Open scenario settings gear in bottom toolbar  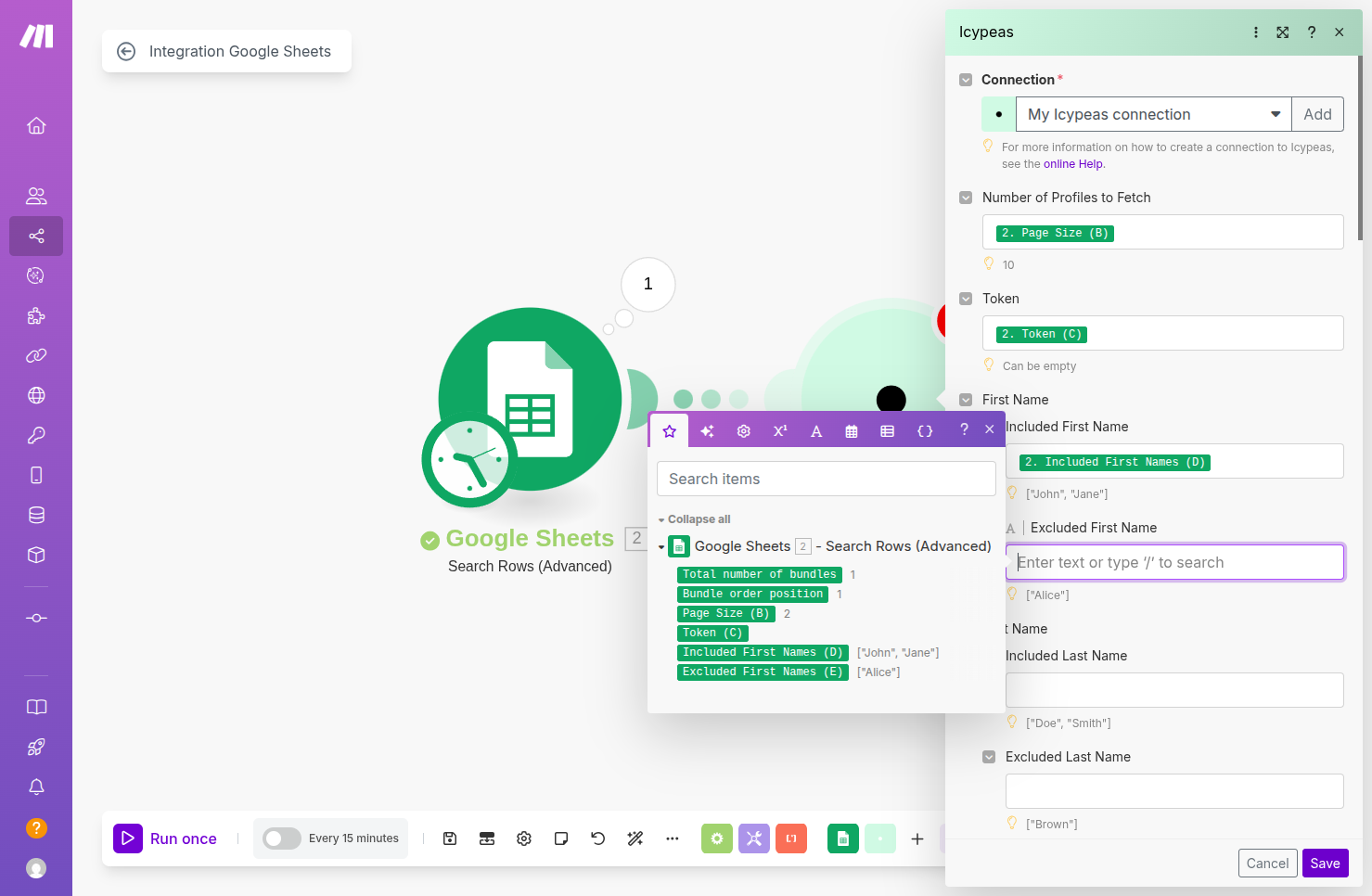(x=524, y=838)
